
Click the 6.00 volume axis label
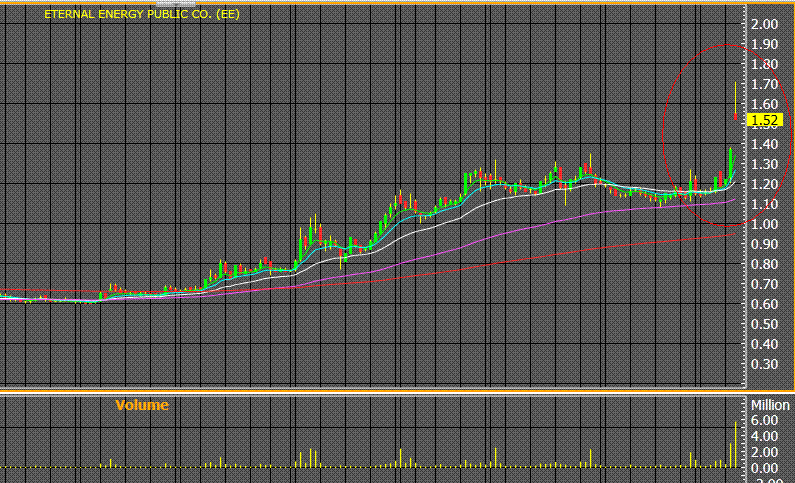pyautogui.click(x=763, y=422)
